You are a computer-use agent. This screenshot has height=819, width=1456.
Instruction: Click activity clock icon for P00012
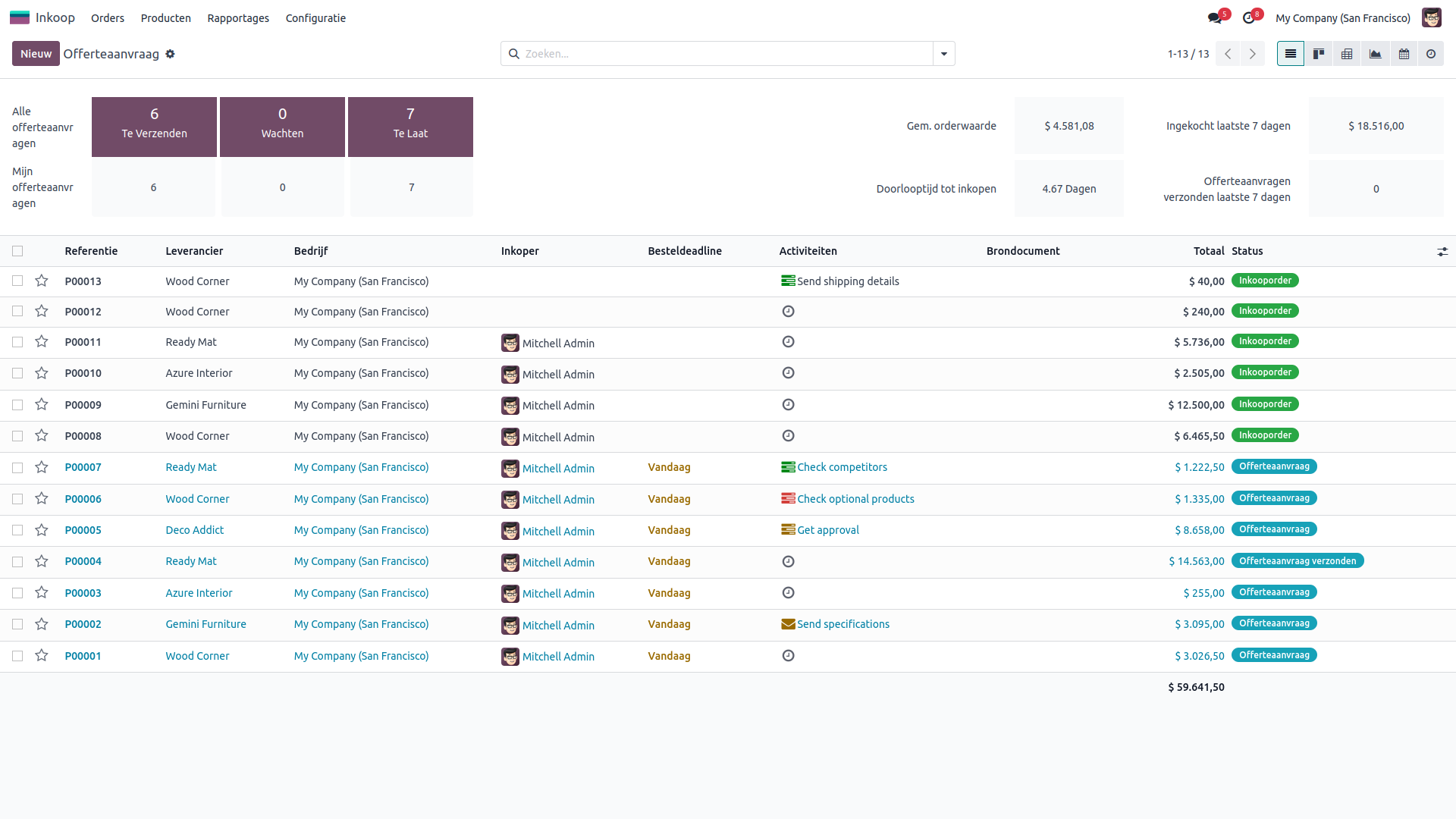[x=788, y=312]
